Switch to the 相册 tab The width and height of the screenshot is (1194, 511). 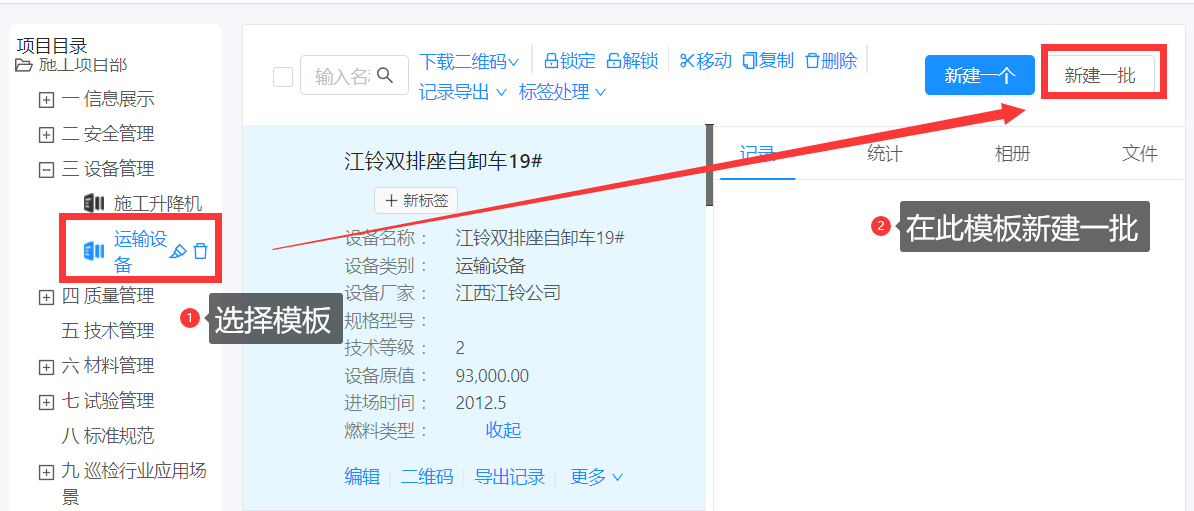[x=1012, y=153]
